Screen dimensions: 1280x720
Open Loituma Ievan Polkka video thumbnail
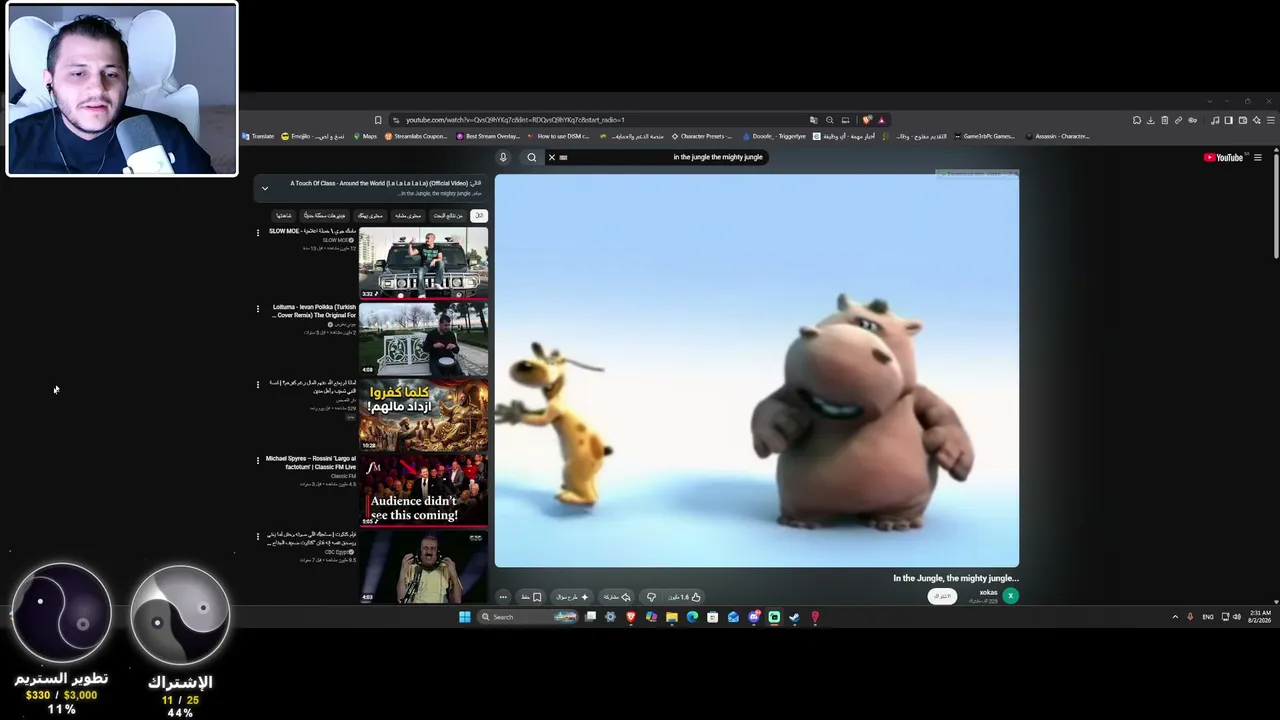pyautogui.click(x=424, y=339)
